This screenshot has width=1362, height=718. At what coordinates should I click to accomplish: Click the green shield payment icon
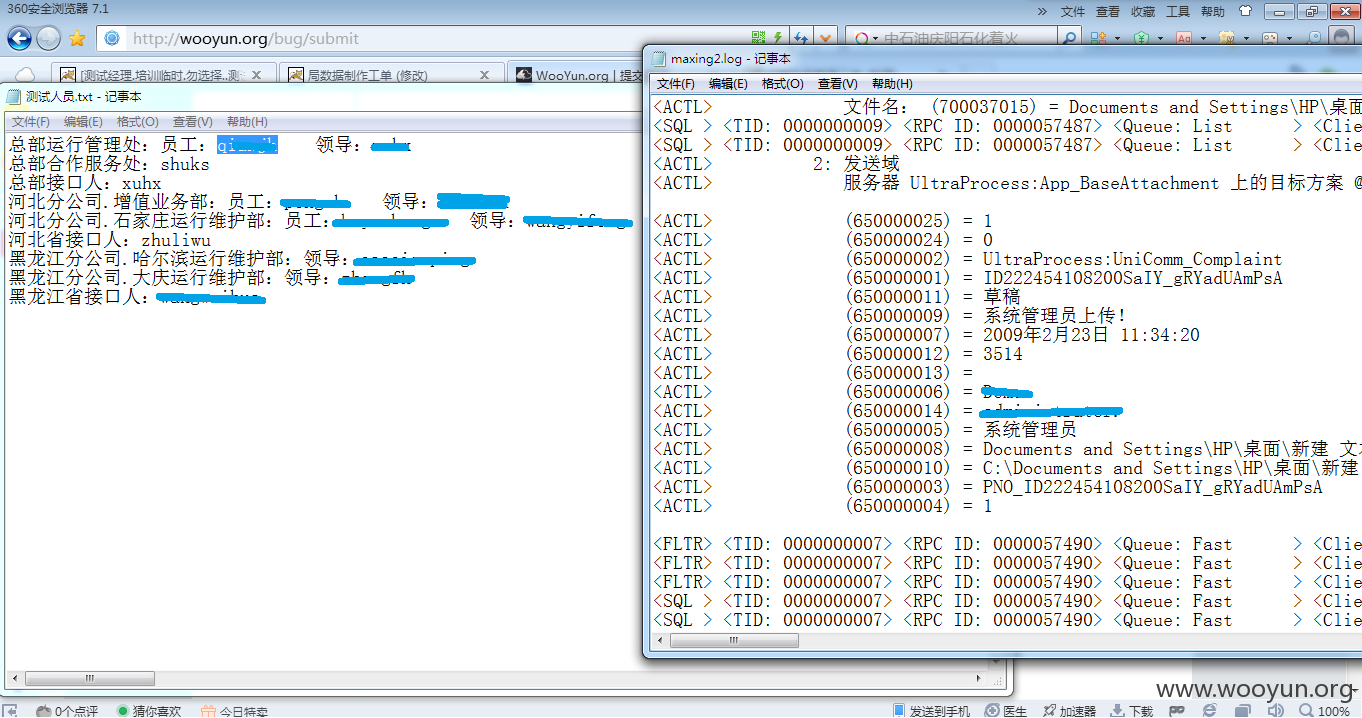pyautogui.click(x=1141, y=39)
